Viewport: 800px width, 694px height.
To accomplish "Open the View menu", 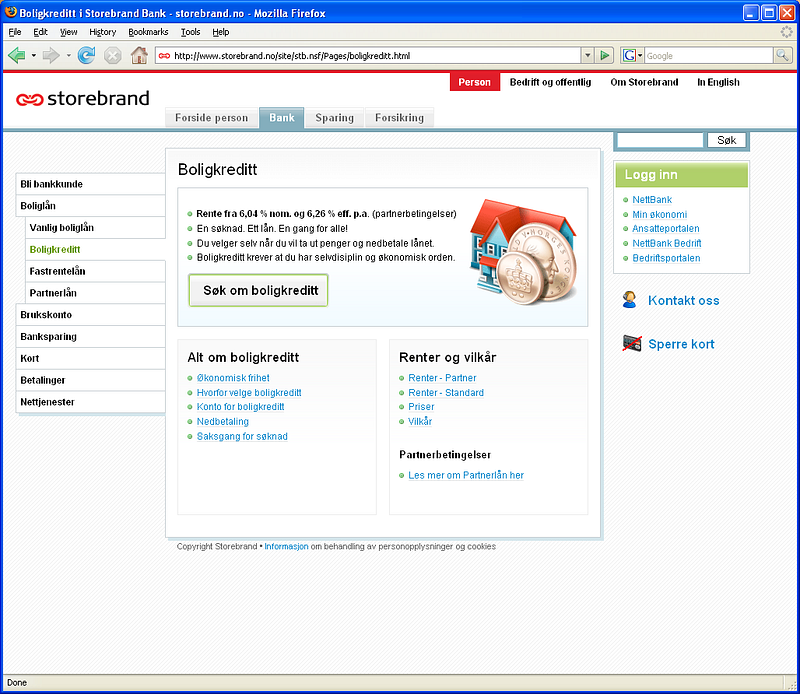I will [x=68, y=32].
